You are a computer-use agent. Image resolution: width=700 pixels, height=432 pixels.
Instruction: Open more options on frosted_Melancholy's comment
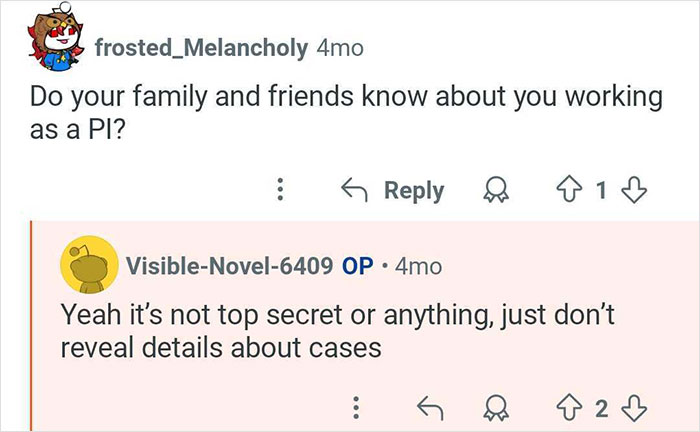(282, 189)
